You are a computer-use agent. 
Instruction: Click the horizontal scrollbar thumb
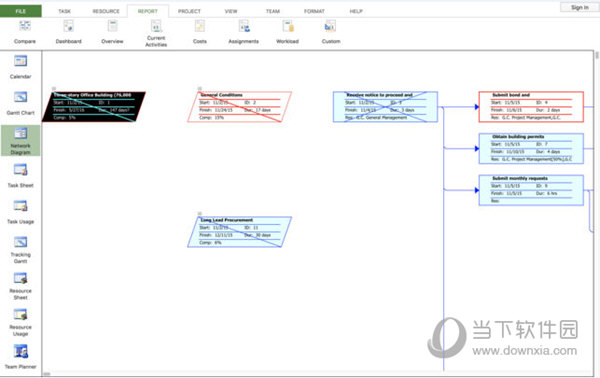(x=46, y=374)
